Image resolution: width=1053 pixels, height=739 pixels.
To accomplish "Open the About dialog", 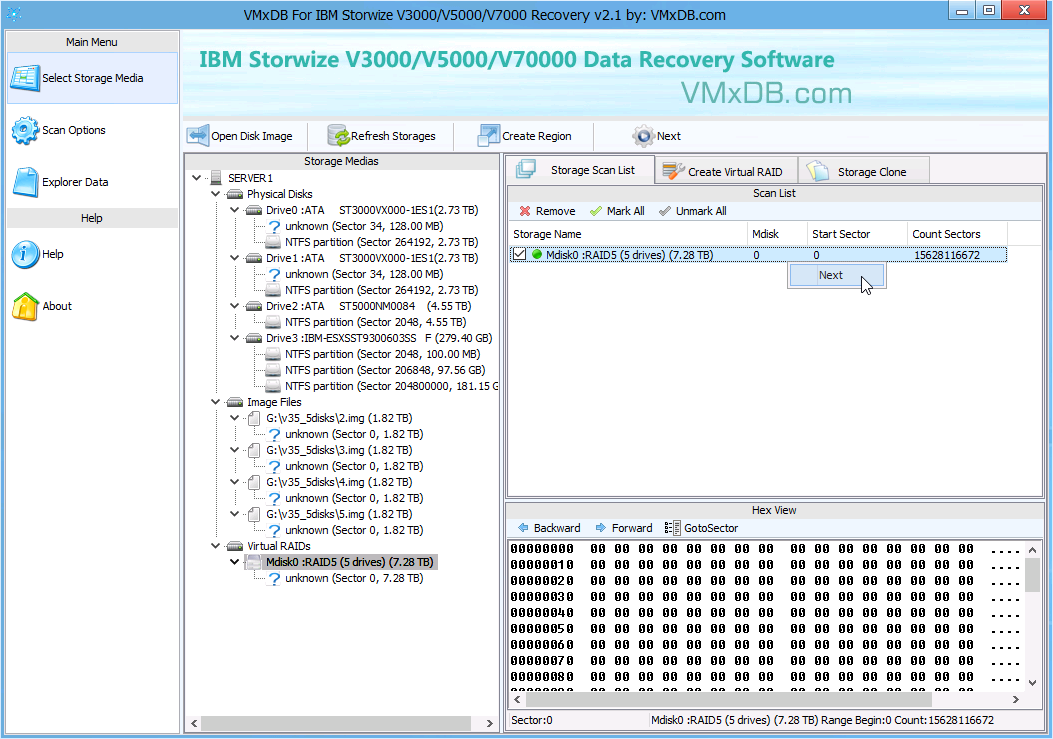I will coord(56,306).
